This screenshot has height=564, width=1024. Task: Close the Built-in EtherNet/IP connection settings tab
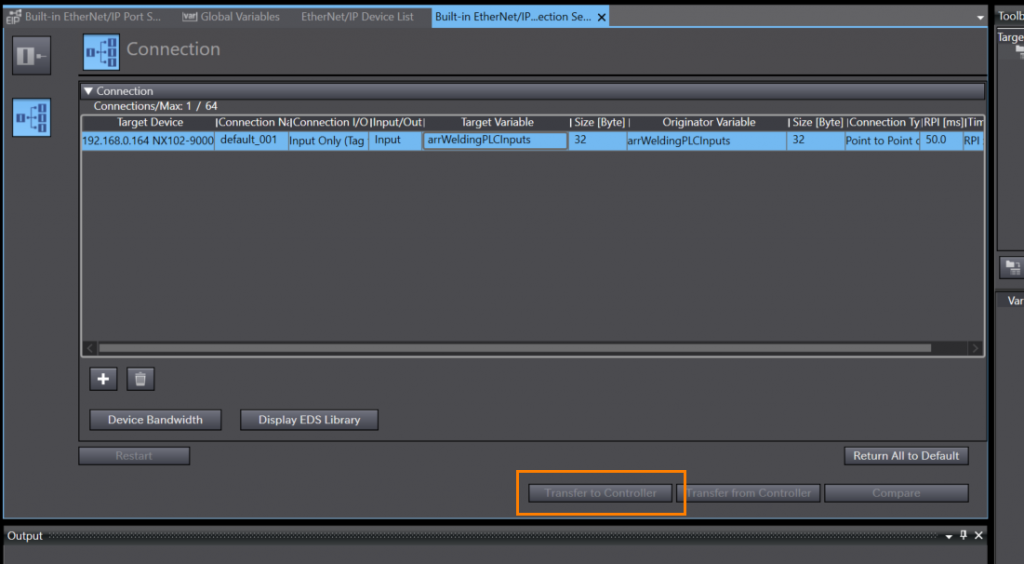[x=599, y=17]
